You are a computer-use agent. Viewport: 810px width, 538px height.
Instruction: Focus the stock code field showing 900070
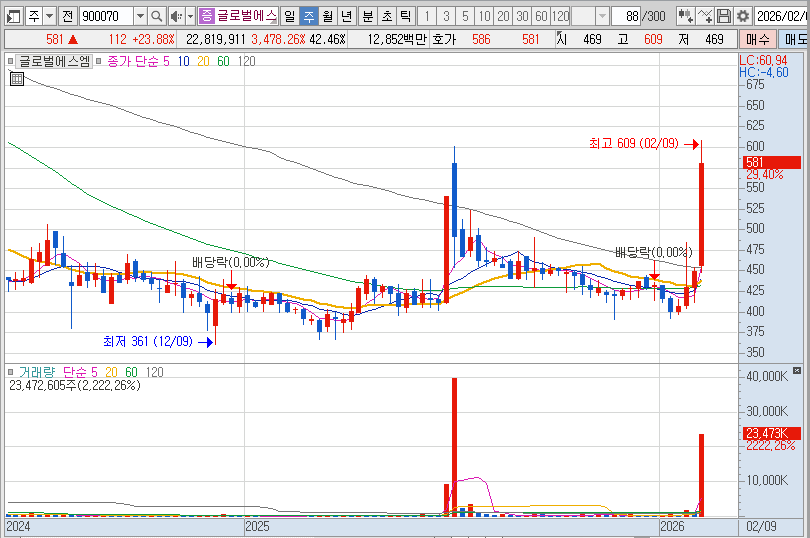(x=107, y=17)
